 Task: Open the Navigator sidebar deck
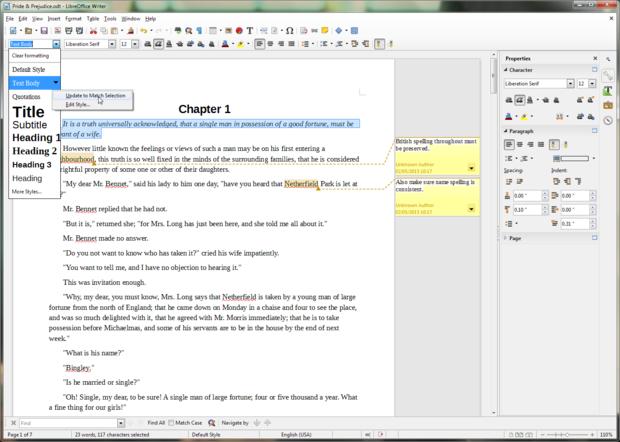coord(608,119)
